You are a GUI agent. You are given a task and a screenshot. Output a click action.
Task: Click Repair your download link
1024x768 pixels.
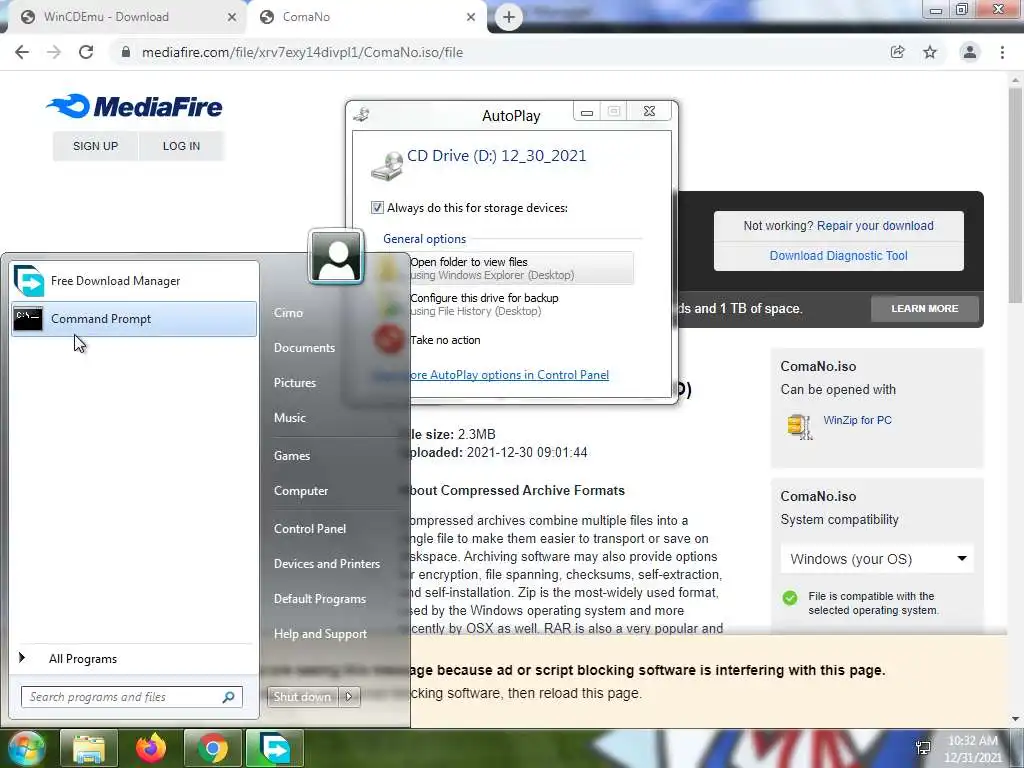click(x=875, y=225)
